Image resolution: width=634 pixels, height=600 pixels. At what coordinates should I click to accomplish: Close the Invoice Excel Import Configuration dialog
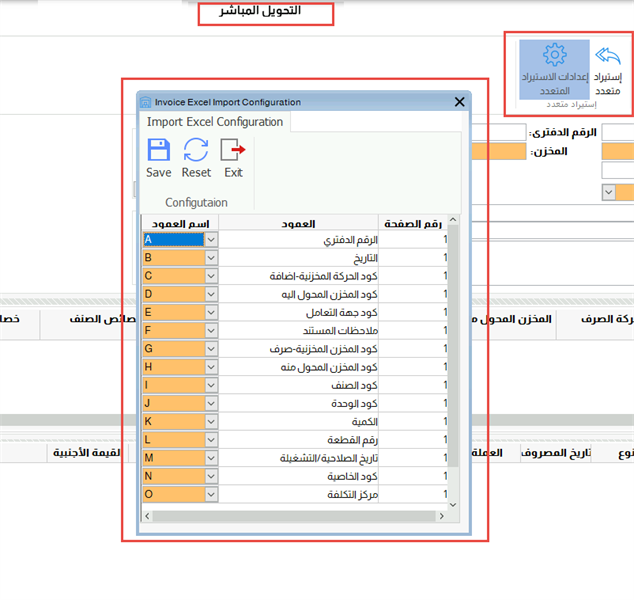click(460, 102)
